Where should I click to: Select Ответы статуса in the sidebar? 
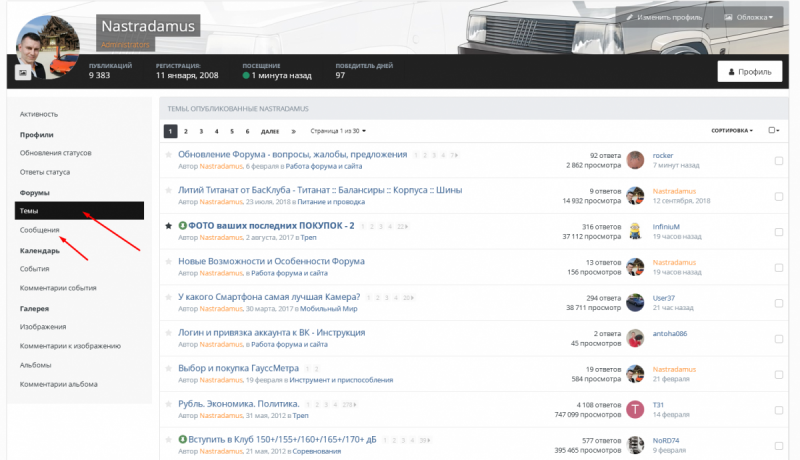pos(45,172)
